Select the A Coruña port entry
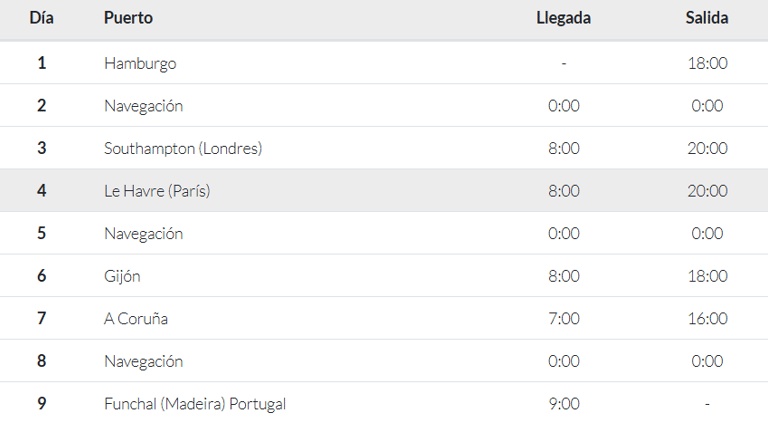Viewport: 768px width, 442px height. [x=136, y=319]
